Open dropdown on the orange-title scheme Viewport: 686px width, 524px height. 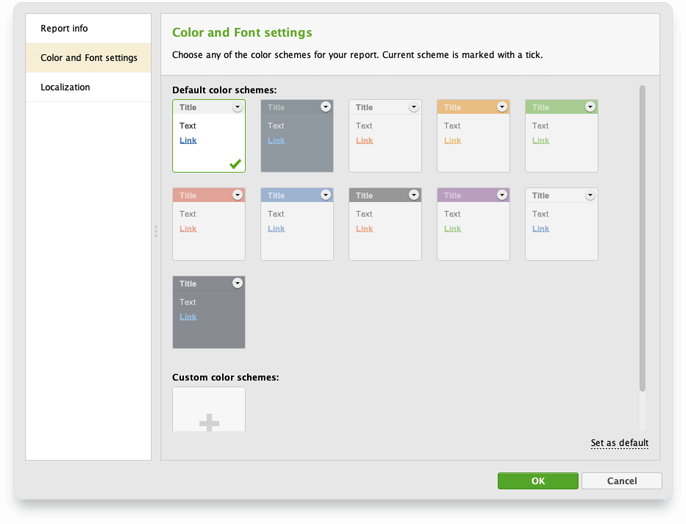coord(502,107)
